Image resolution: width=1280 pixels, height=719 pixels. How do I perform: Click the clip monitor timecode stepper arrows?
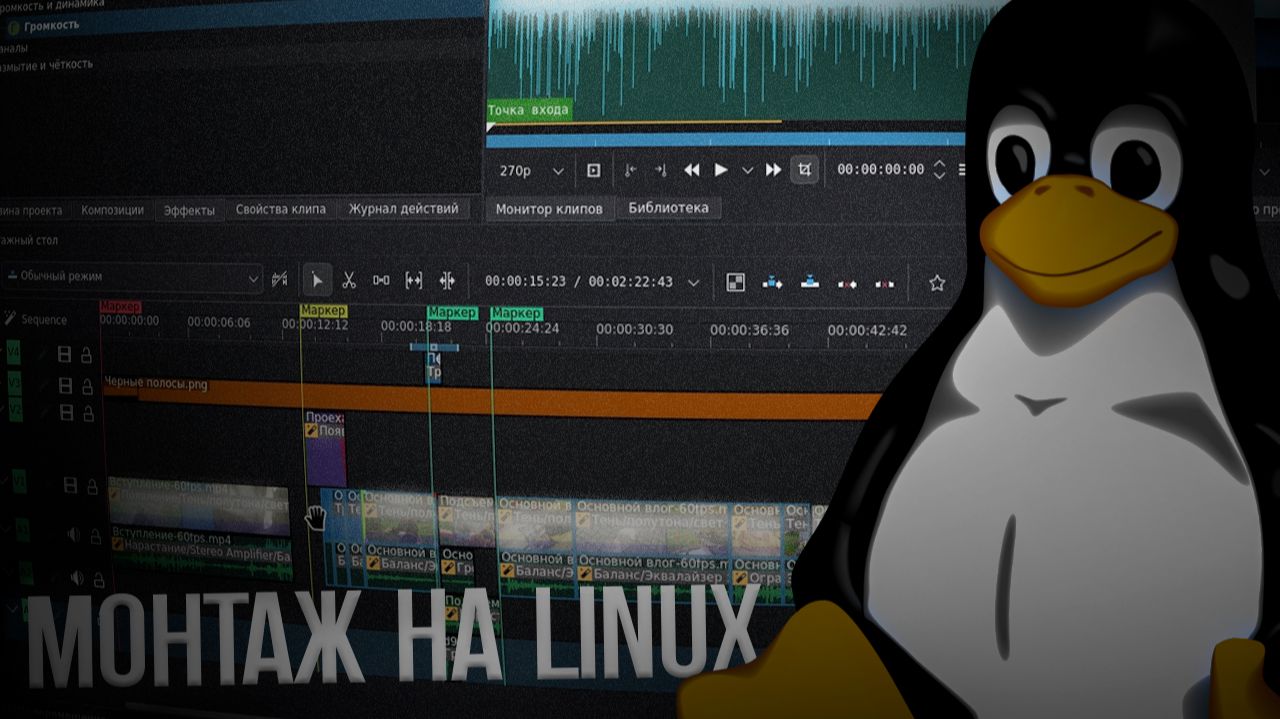tap(939, 170)
